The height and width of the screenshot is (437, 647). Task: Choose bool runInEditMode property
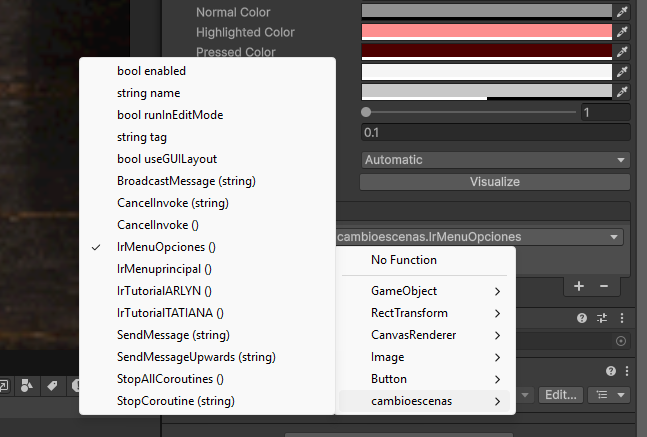[169, 115]
